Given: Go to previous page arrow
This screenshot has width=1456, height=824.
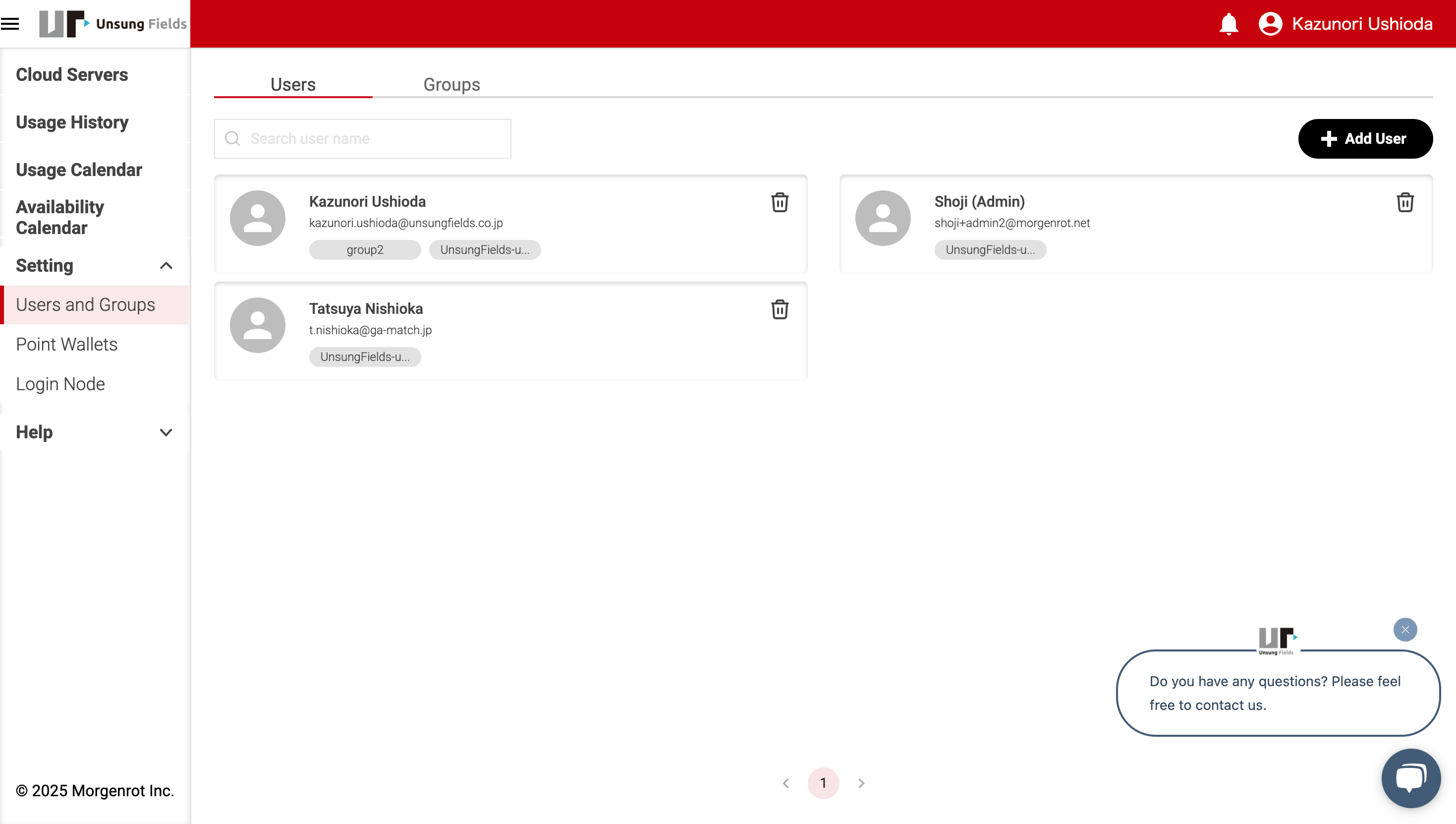Looking at the screenshot, I should pos(785,783).
